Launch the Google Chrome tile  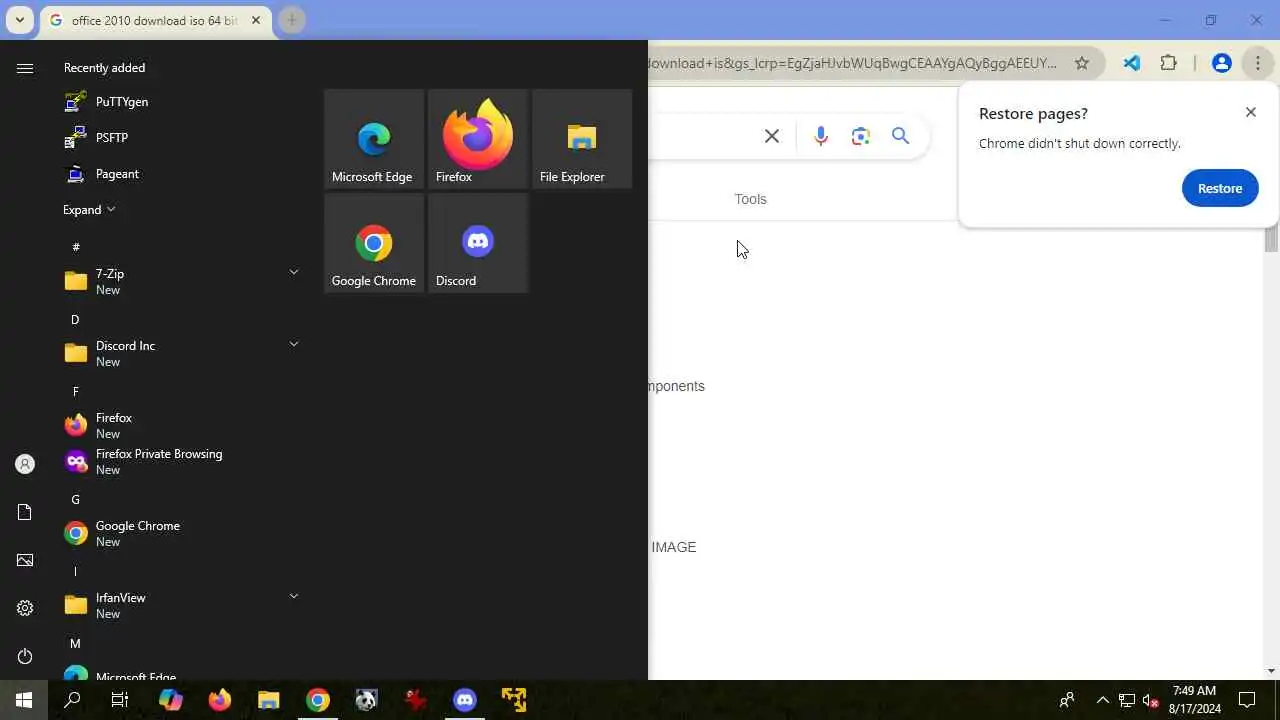tap(374, 243)
